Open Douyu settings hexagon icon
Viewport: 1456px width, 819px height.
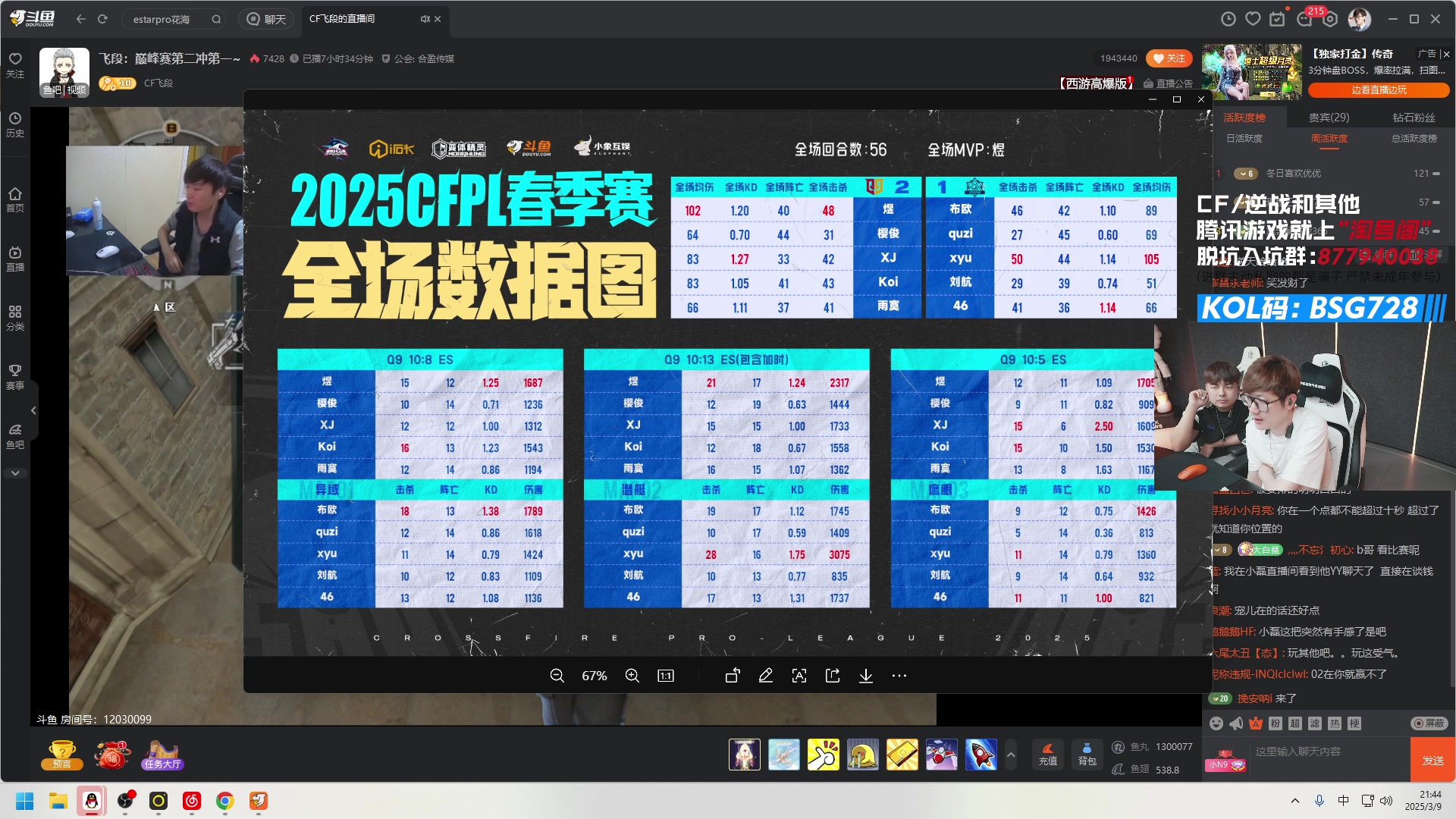[x=1331, y=19]
